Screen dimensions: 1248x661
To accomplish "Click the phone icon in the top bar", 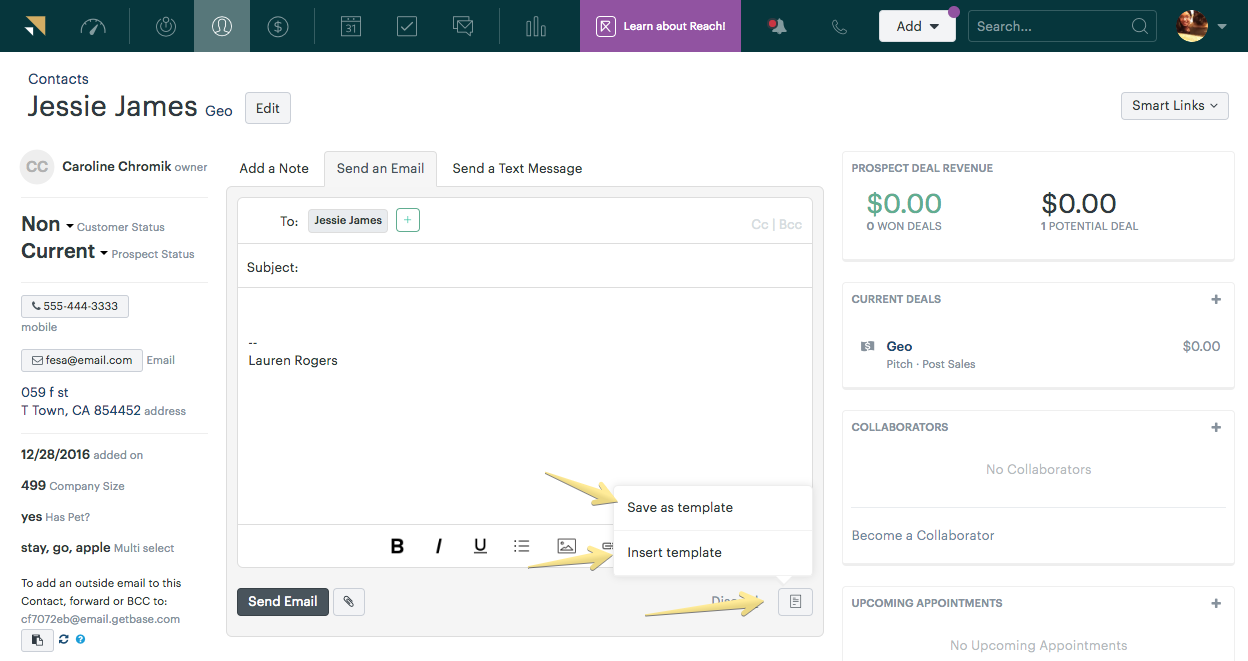I will 838,25.
